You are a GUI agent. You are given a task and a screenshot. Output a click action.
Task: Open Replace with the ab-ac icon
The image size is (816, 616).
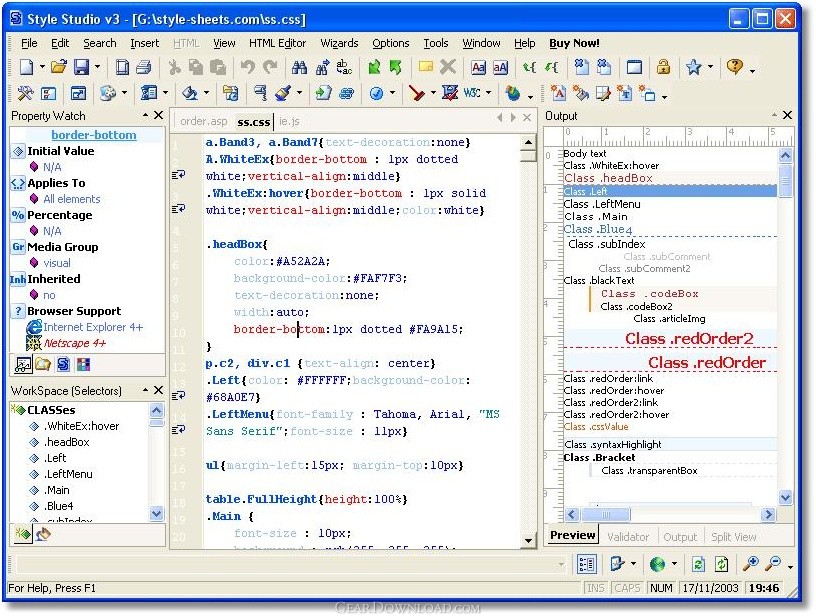pos(343,67)
